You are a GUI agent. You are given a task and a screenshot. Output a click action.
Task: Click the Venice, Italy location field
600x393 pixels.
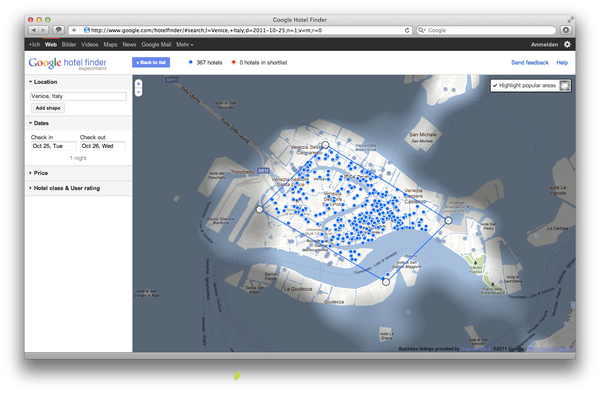(x=78, y=96)
